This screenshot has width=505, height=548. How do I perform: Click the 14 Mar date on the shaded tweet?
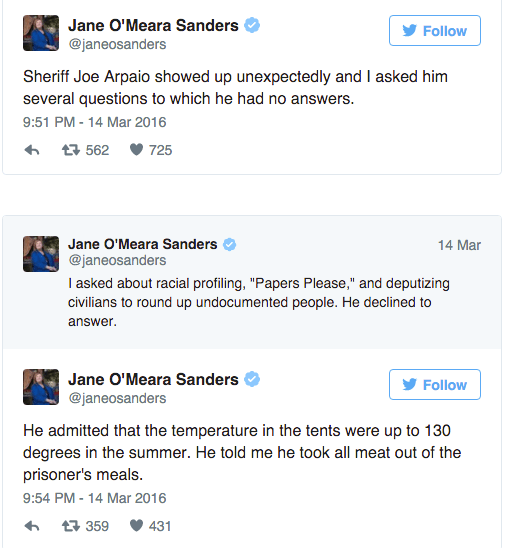coord(459,245)
